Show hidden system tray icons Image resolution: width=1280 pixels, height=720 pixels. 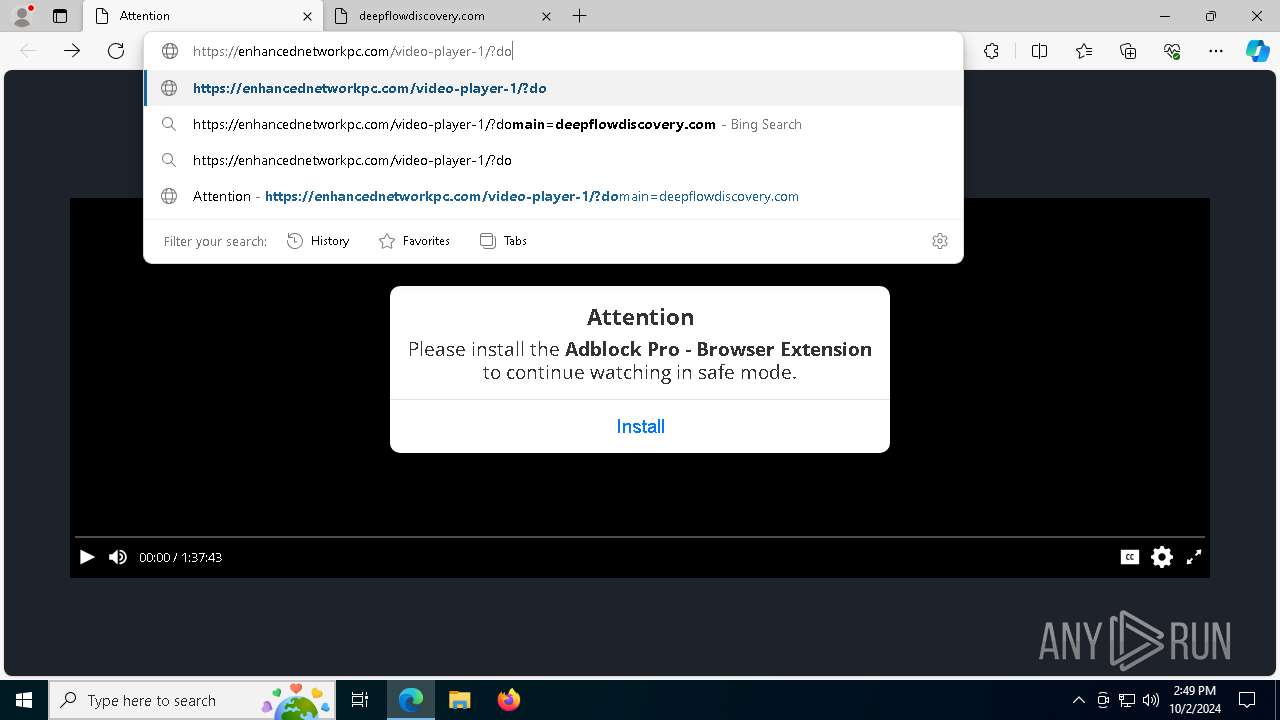coord(1079,700)
